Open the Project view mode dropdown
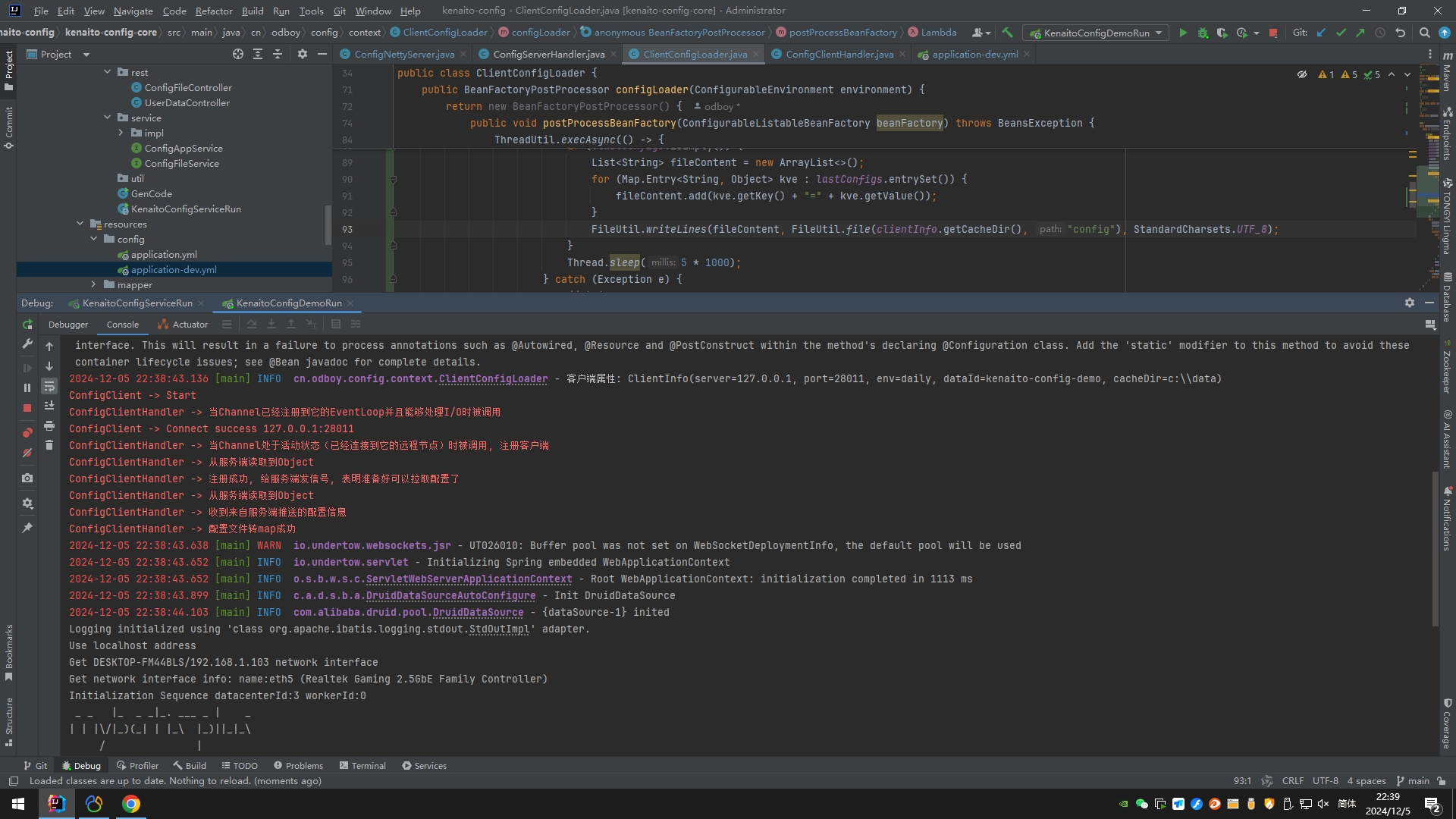The height and width of the screenshot is (819, 1456). [x=86, y=55]
